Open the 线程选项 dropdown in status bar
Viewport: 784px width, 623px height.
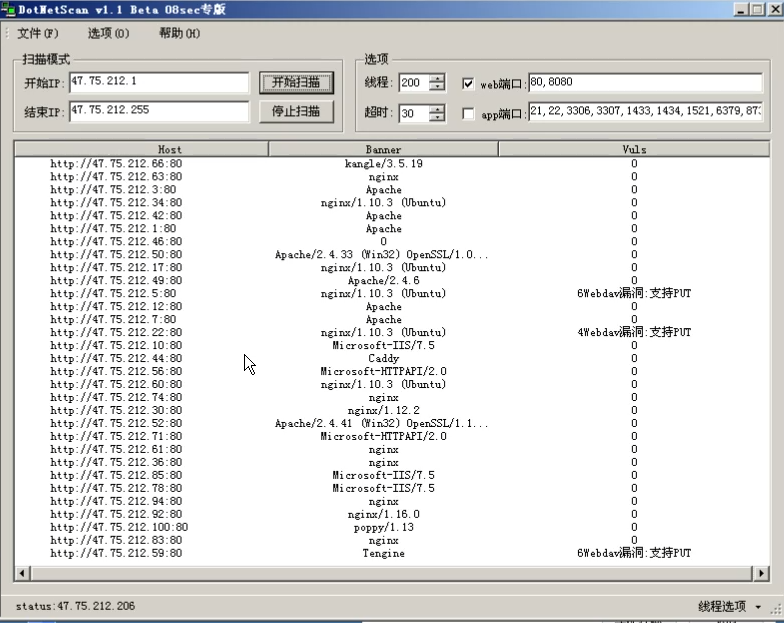(728, 606)
